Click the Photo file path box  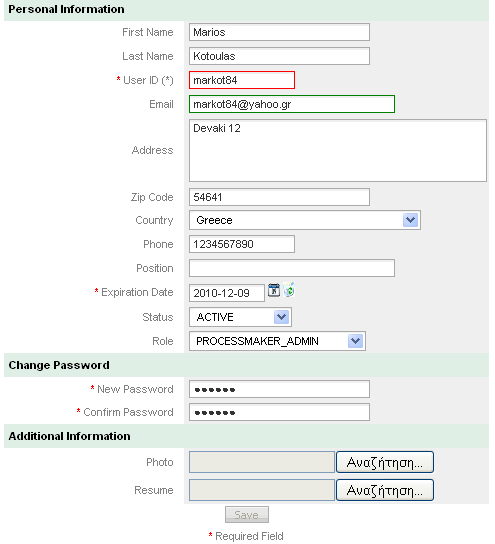(x=262, y=462)
